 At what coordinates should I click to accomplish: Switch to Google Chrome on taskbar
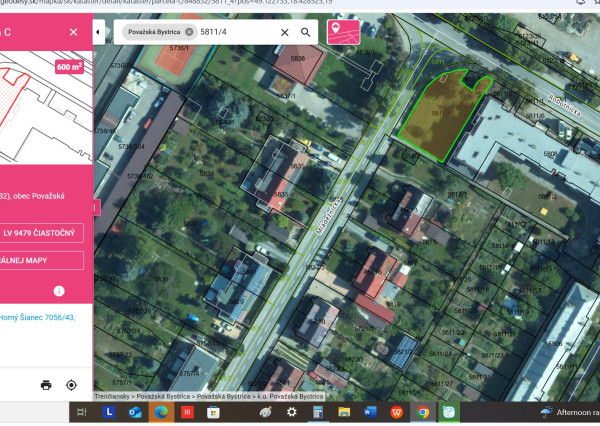tap(422, 412)
